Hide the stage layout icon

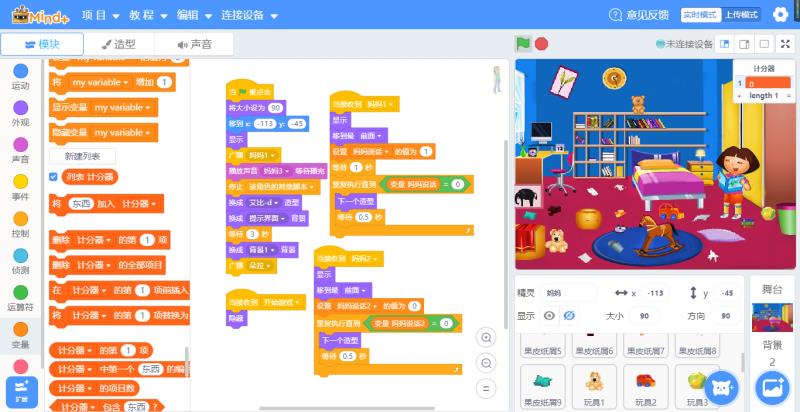764,44
